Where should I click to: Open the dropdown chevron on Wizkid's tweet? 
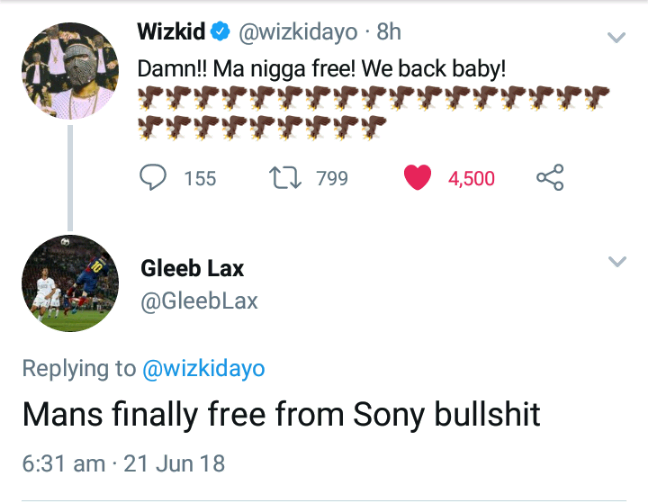(x=617, y=38)
